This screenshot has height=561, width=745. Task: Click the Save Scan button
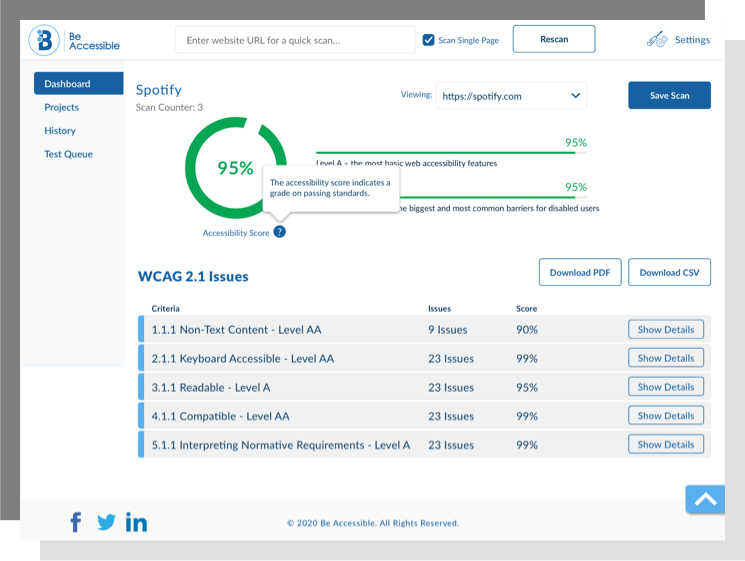click(669, 95)
